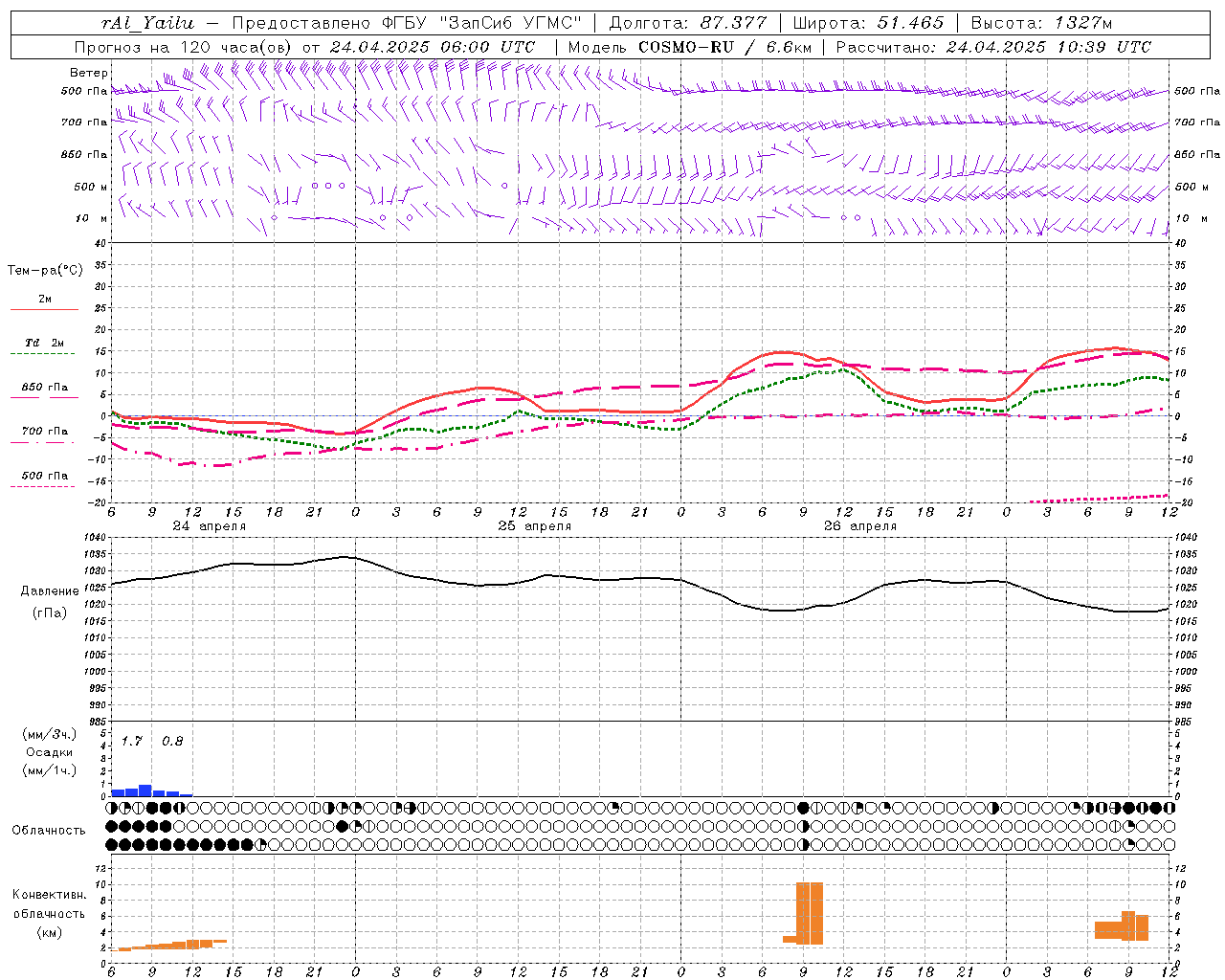Click the Тем-ра(°C) axis title

point(45,271)
